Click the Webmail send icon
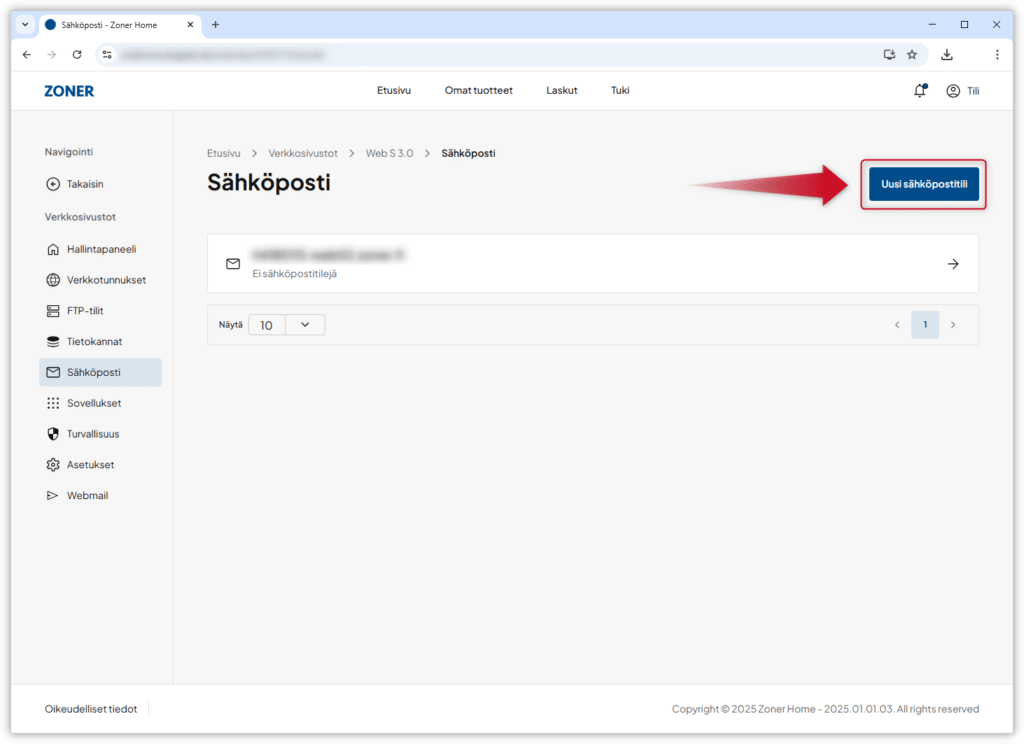Screen dimensions: 1024x744 [x=53, y=496]
